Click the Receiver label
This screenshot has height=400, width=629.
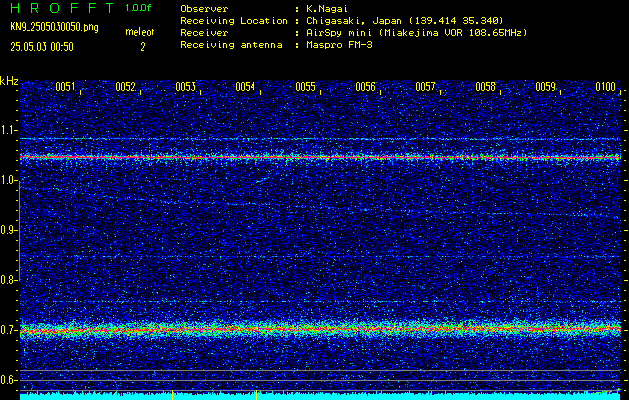(204, 32)
